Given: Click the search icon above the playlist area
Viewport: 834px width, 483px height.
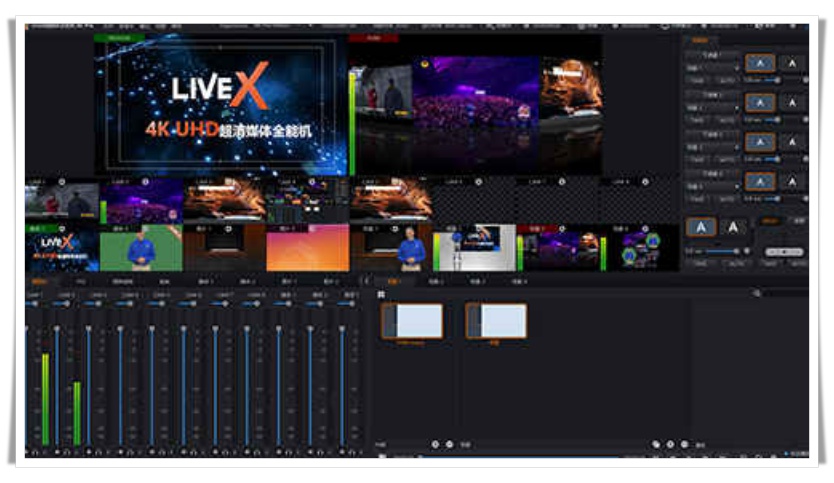Looking at the screenshot, I should tap(757, 293).
